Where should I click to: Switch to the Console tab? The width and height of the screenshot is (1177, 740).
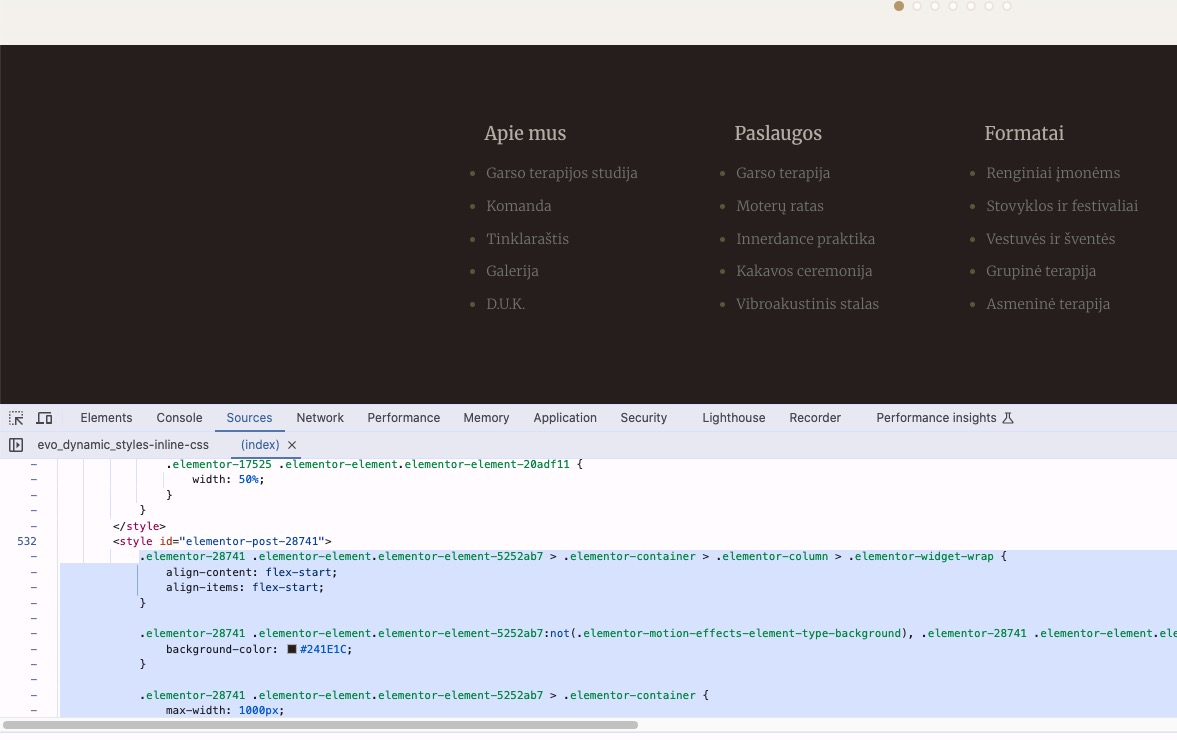coord(179,418)
